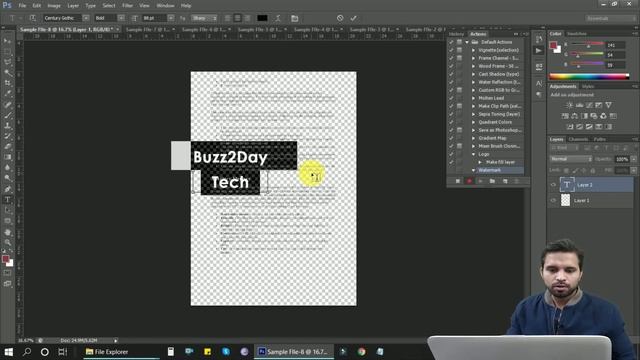The height and width of the screenshot is (360, 640).
Task: Collapse the Logo action set
Action: coord(473,154)
